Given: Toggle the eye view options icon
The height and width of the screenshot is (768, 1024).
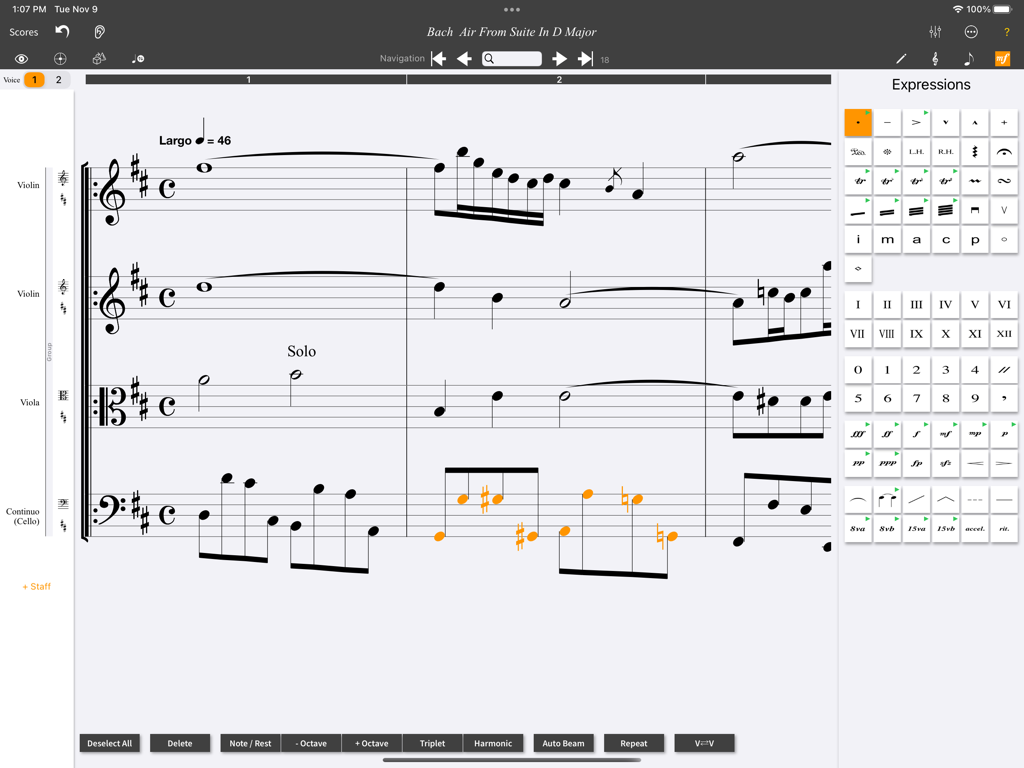Looking at the screenshot, I should (21, 58).
